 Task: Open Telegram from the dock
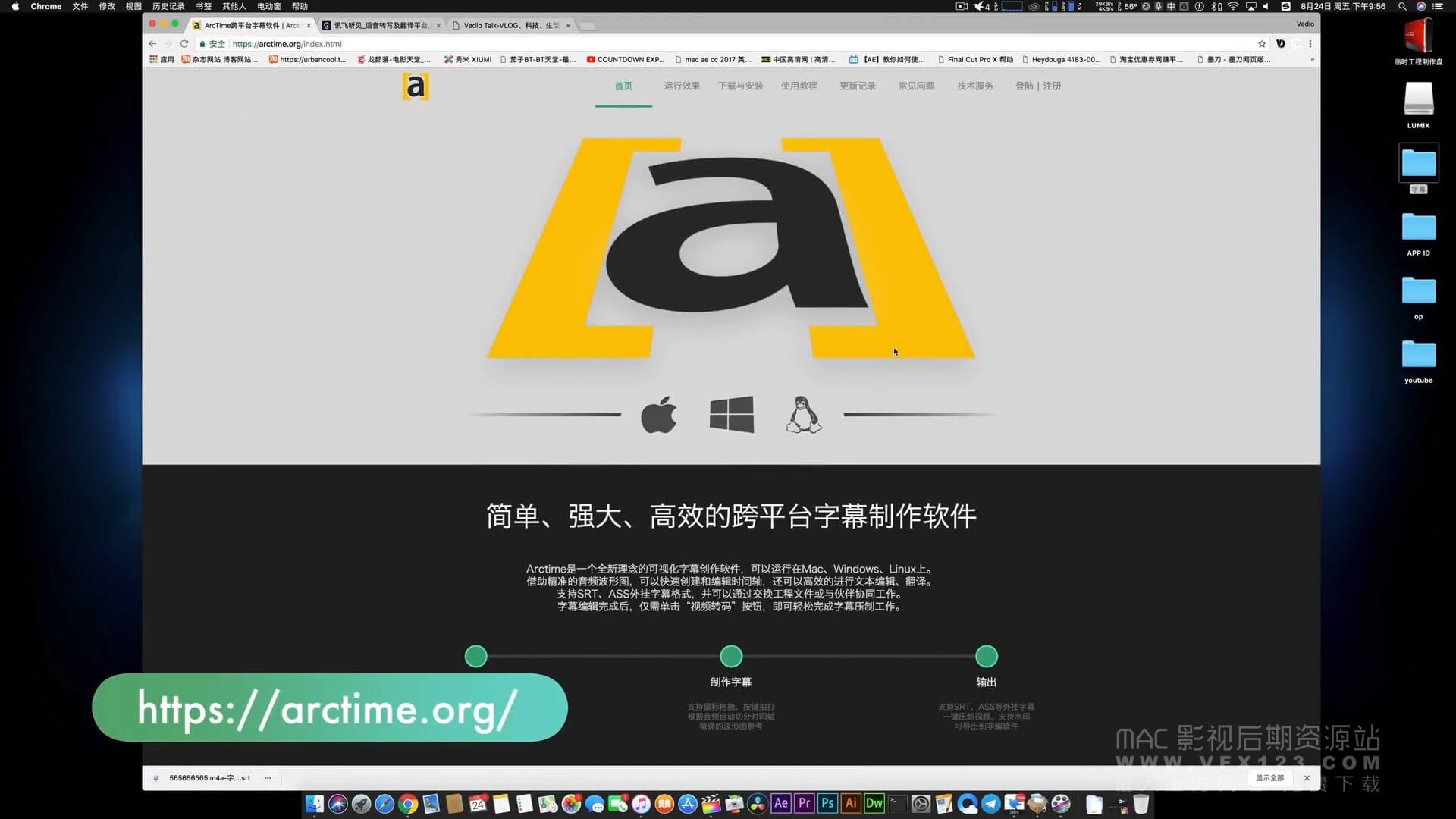coord(990,804)
